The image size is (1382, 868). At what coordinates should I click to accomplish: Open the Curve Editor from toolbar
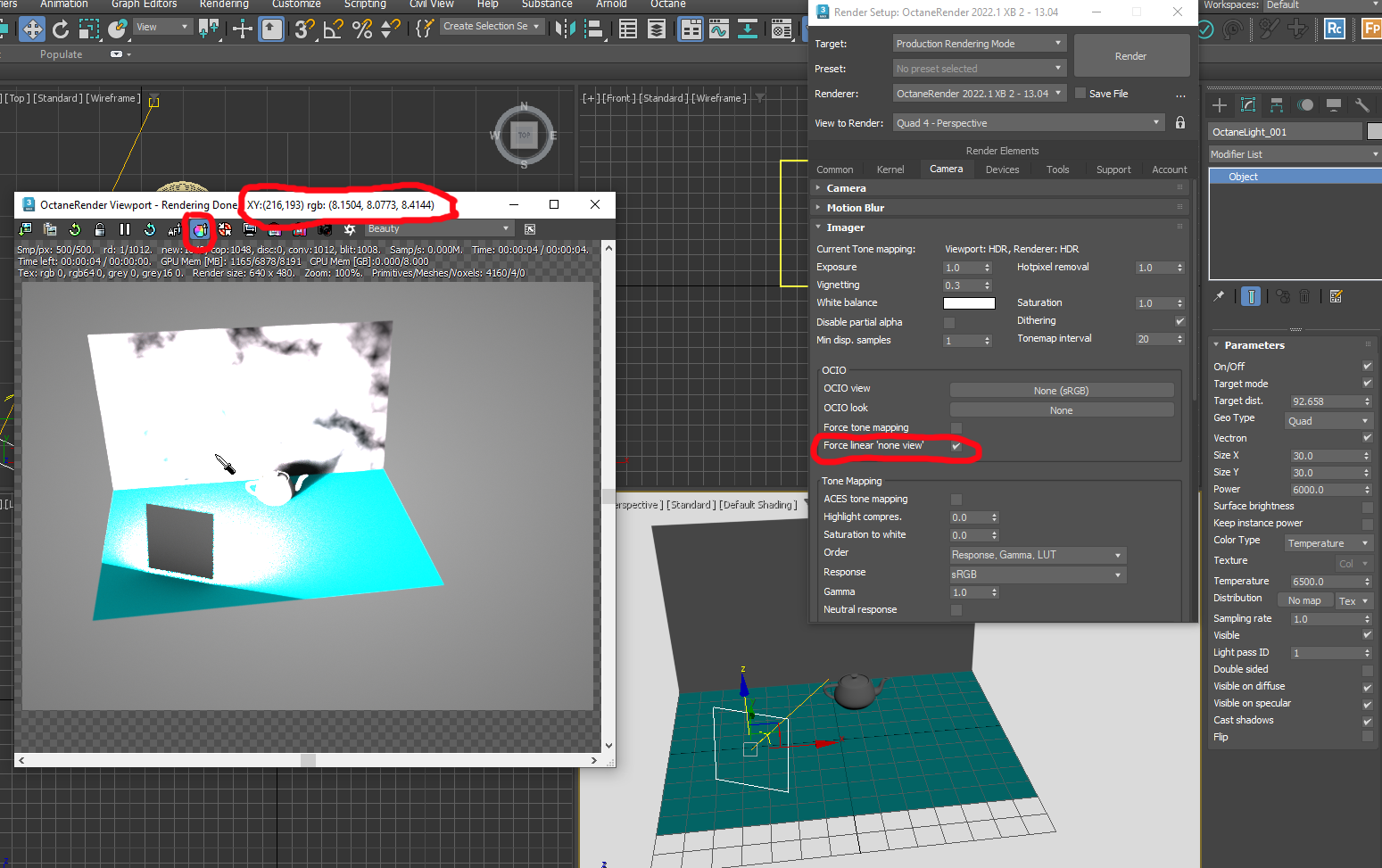tap(719, 29)
